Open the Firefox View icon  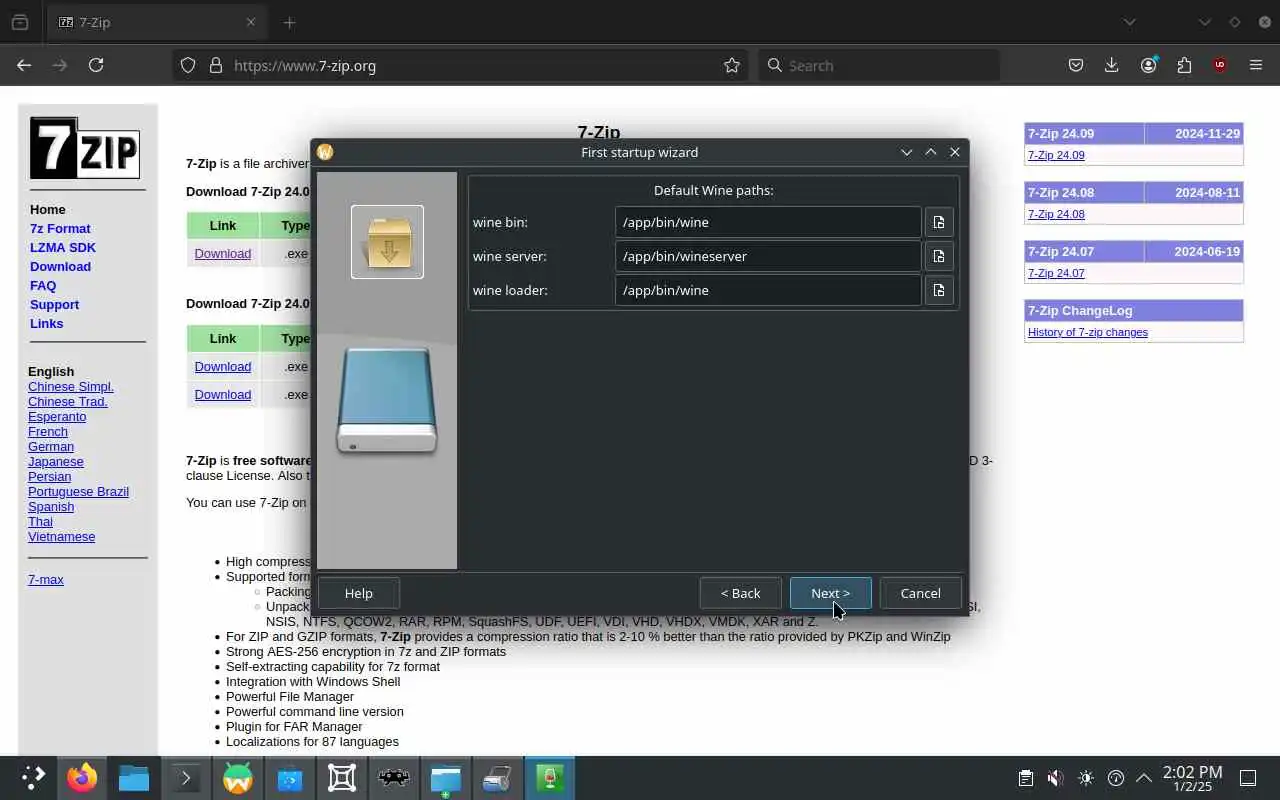tap(20, 22)
